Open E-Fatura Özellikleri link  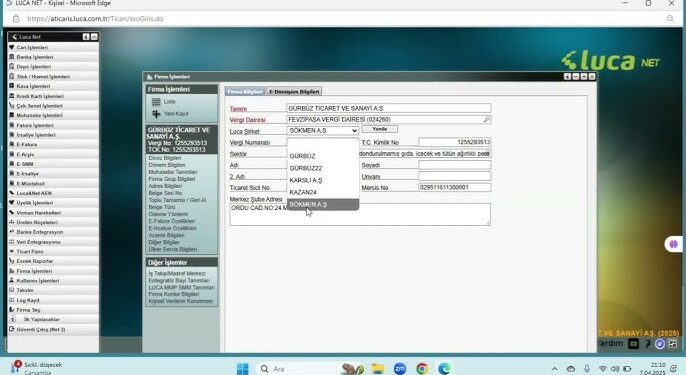(x=172, y=221)
